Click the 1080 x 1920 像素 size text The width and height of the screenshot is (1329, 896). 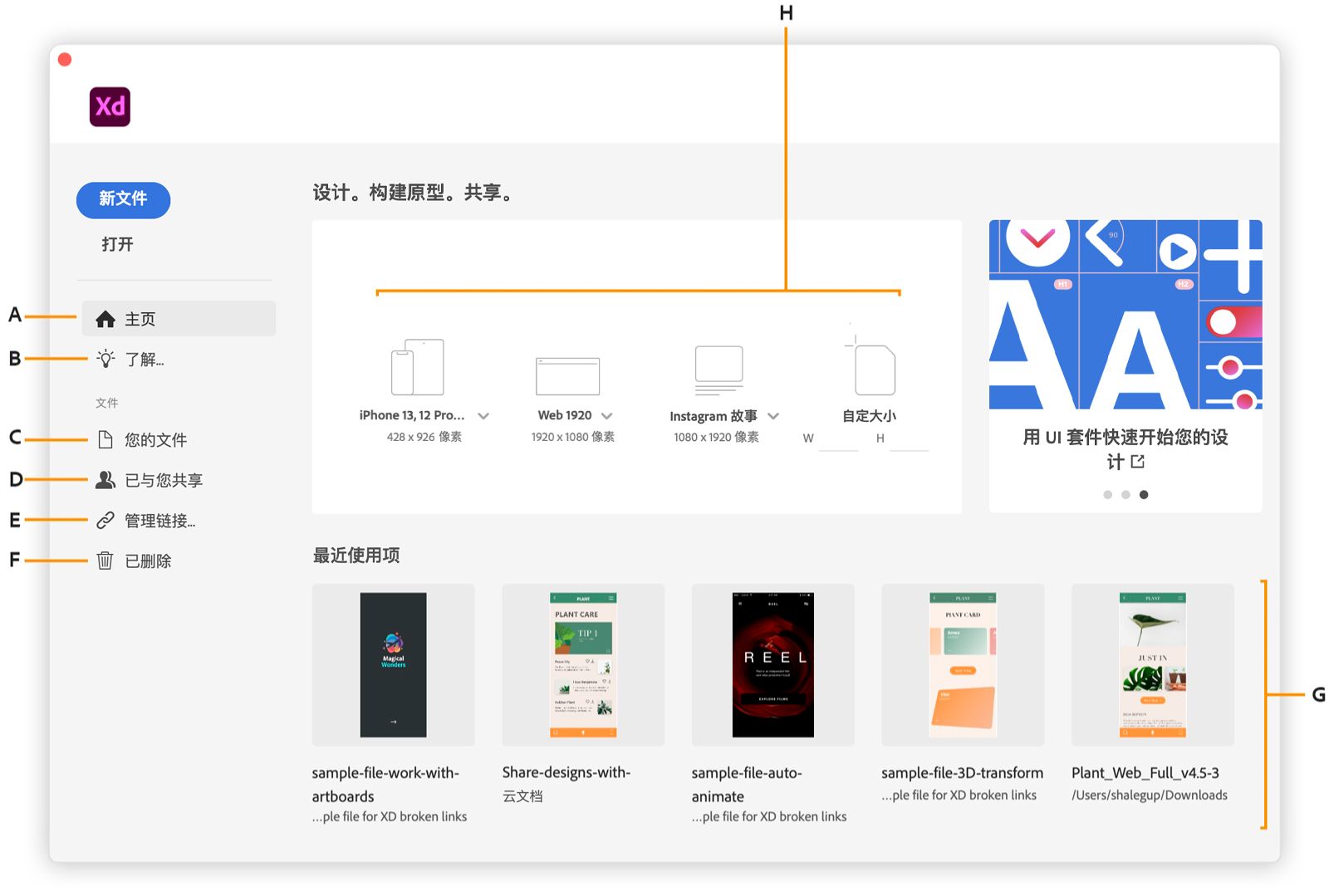[716, 437]
